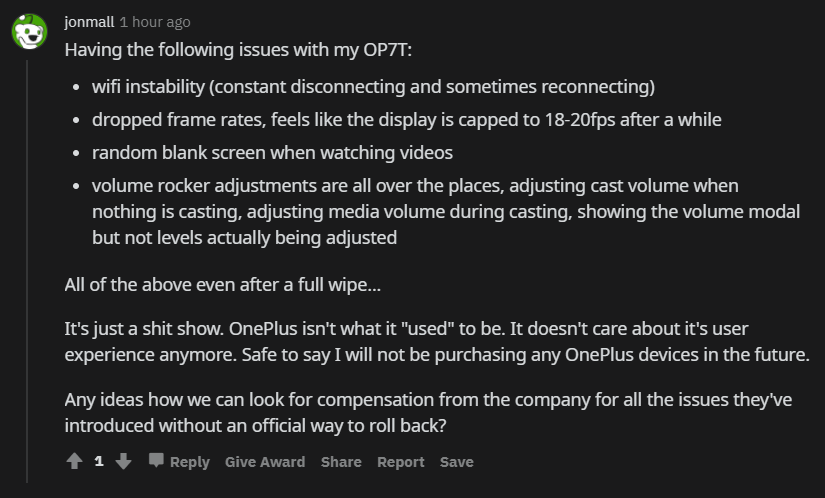Share this comment
Image resolution: width=825 pixels, height=498 pixels.
(x=341, y=462)
